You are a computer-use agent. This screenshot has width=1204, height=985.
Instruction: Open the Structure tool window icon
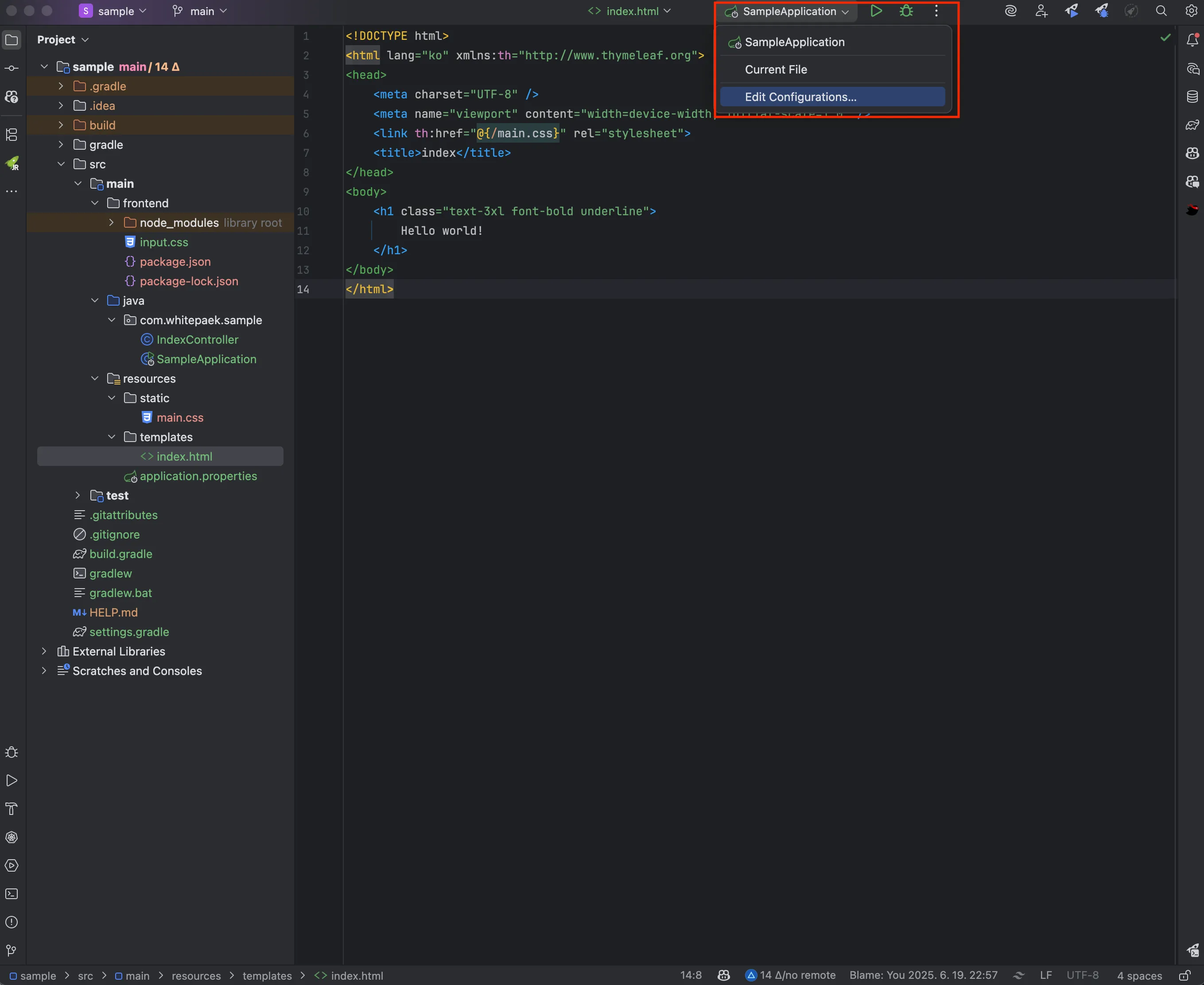tap(12, 135)
